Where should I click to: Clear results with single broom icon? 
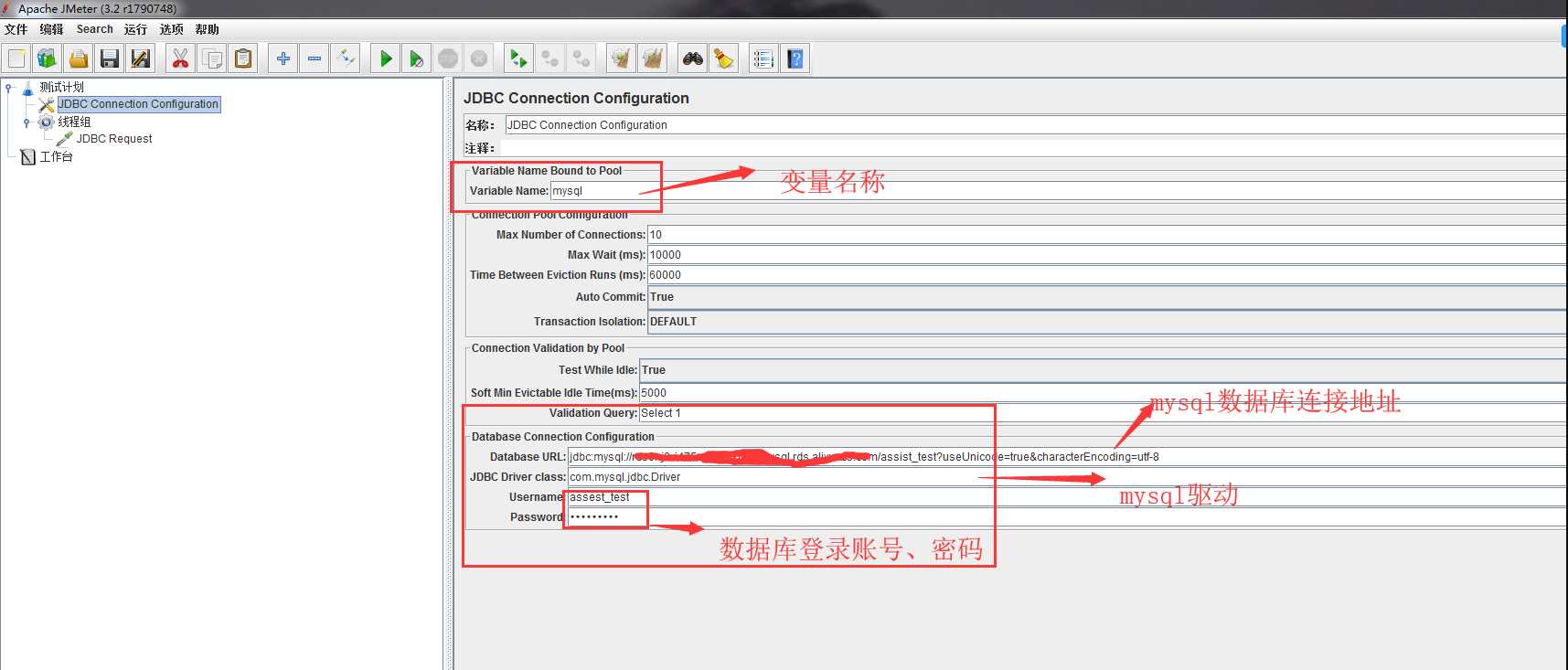coord(622,58)
